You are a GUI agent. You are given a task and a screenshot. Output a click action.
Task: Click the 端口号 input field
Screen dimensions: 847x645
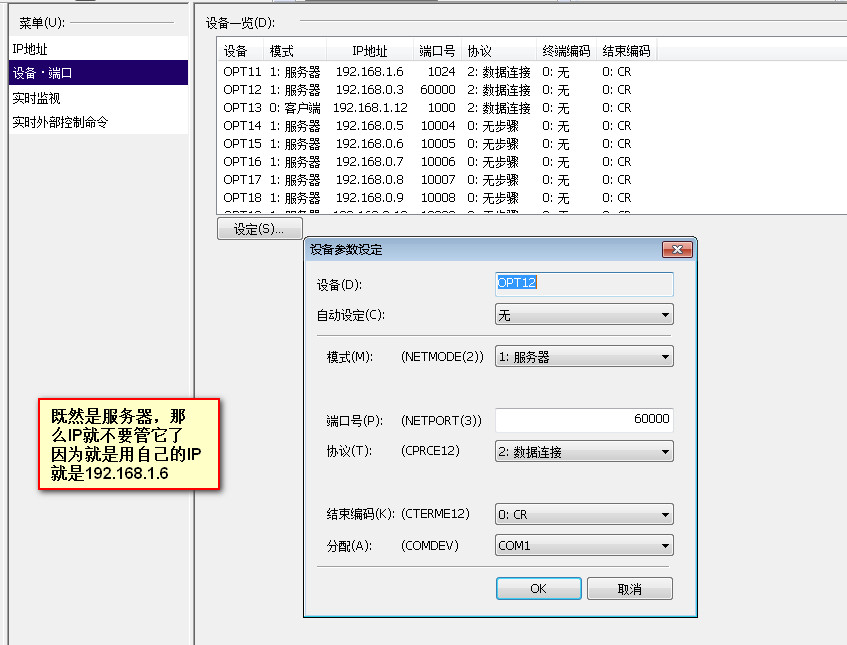pos(584,420)
